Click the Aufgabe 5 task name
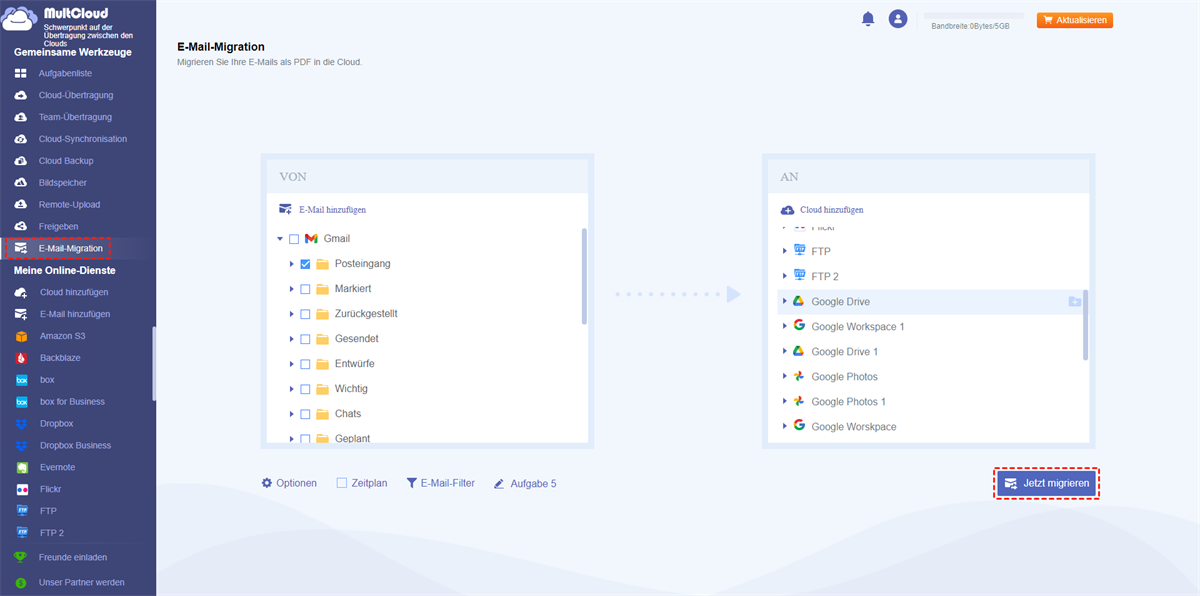1200x596 pixels. (533, 484)
